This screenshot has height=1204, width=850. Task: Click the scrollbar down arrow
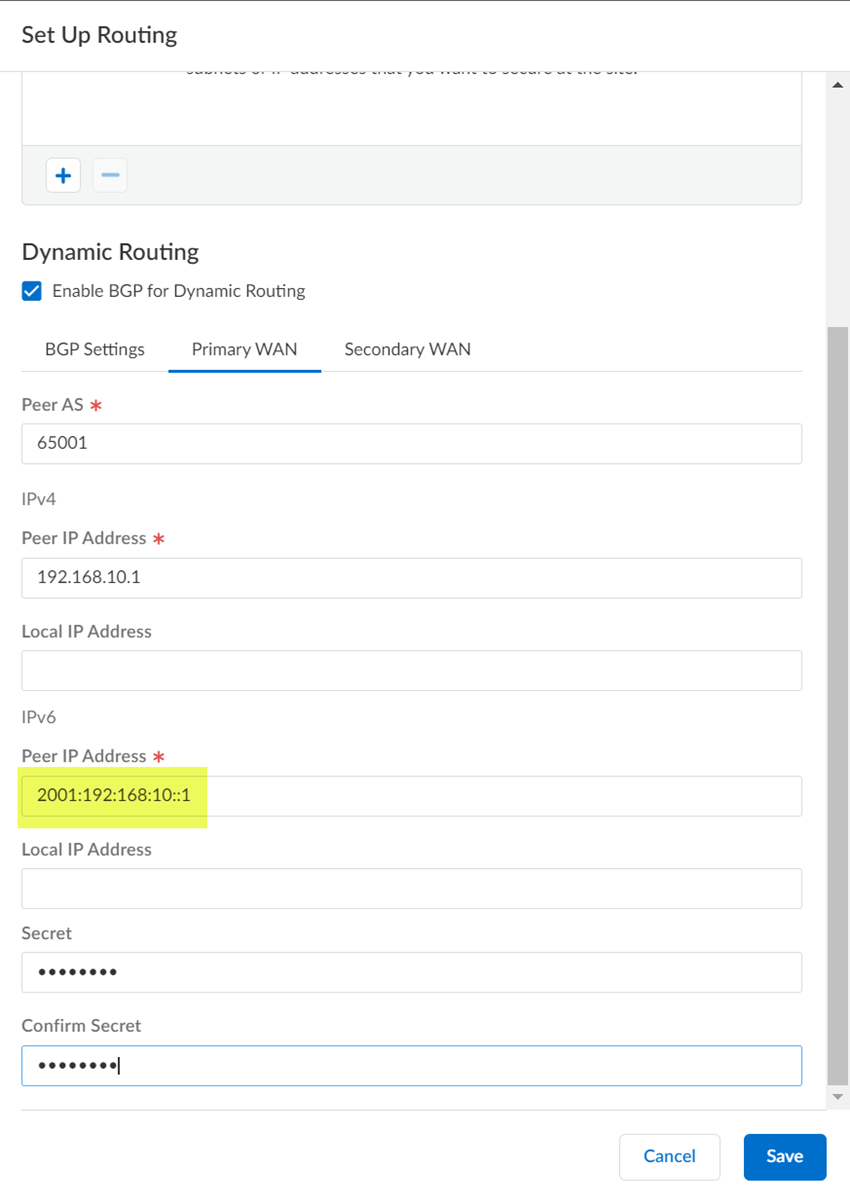(x=838, y=1097)
